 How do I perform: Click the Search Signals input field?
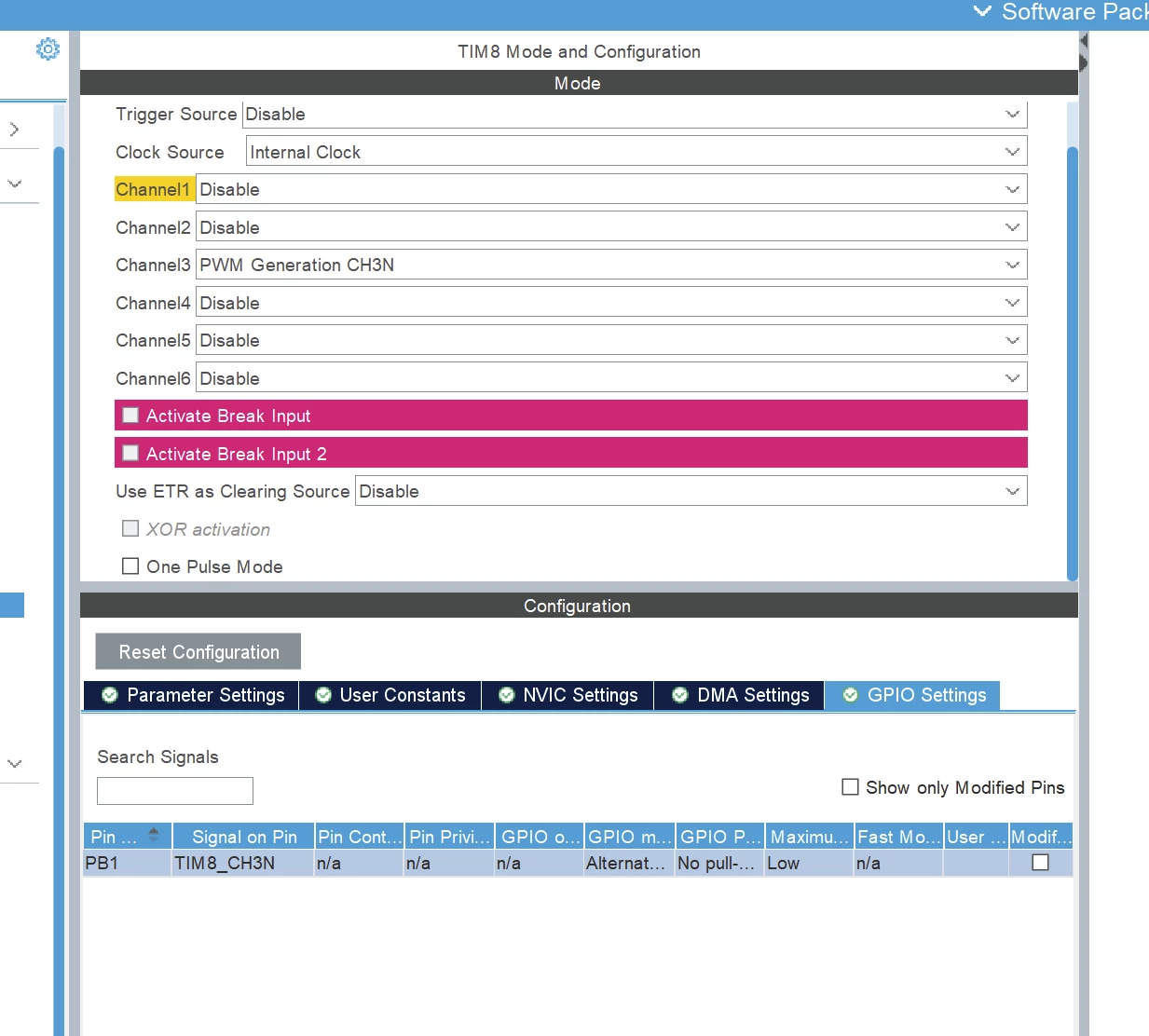(x=175, y=791)
